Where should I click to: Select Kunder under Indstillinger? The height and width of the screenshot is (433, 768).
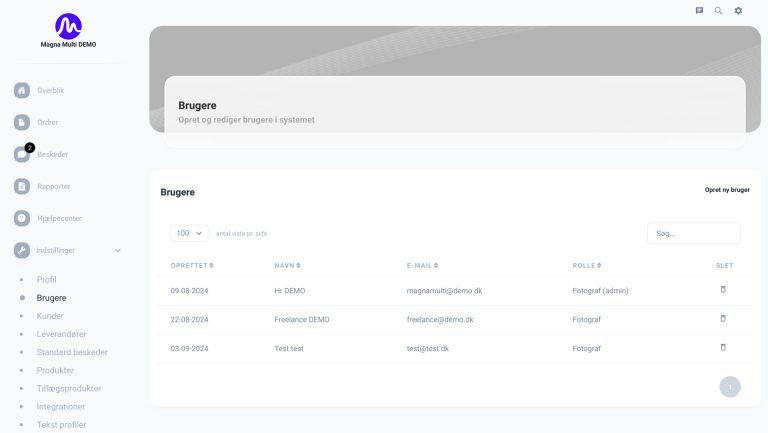pyautogui.click(x=50, y=316)
